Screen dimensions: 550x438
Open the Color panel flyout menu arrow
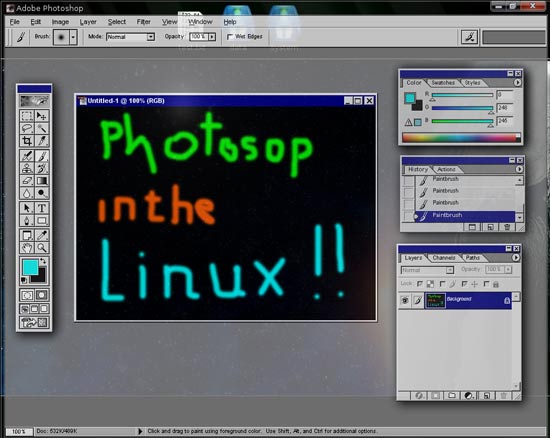pyautogui.click(x=517, y=82)
